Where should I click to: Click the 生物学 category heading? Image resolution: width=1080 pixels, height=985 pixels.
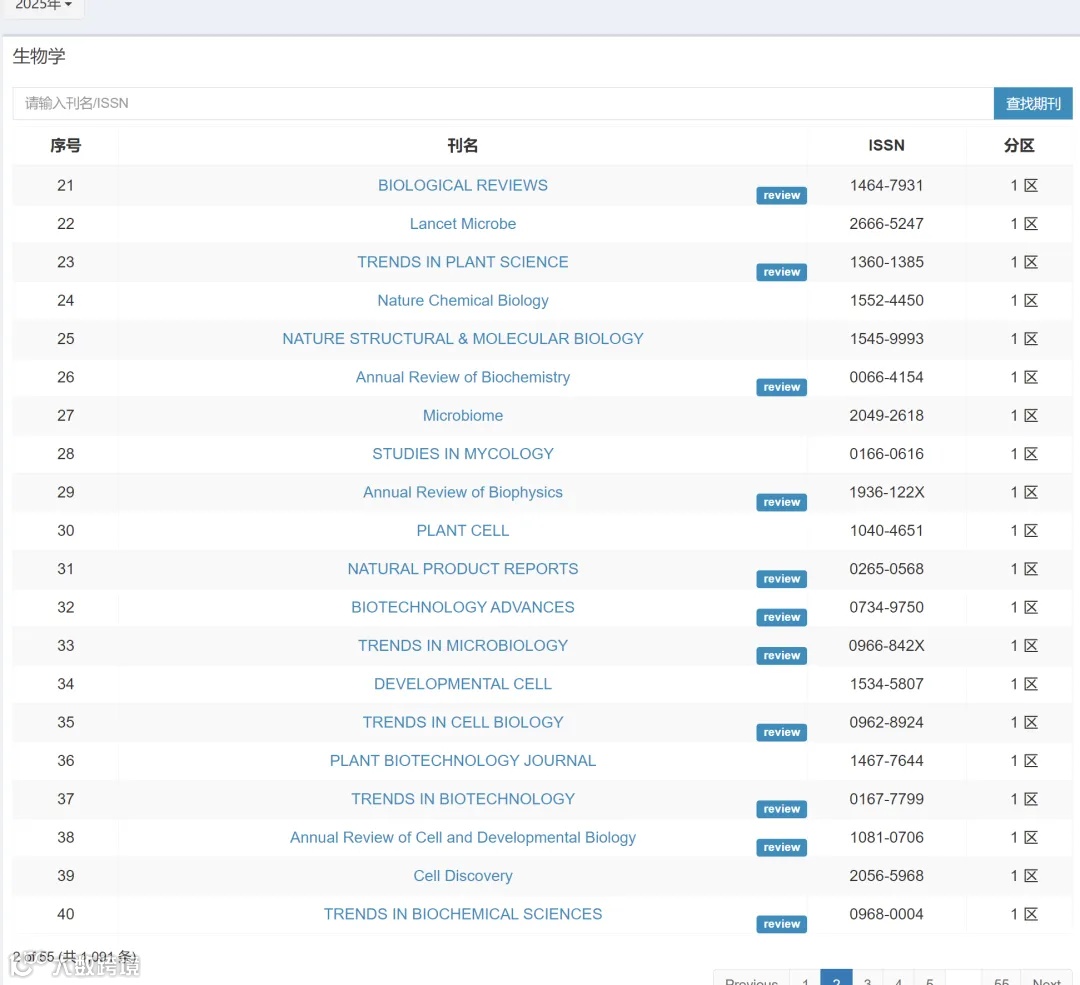[x=39, y=56]
